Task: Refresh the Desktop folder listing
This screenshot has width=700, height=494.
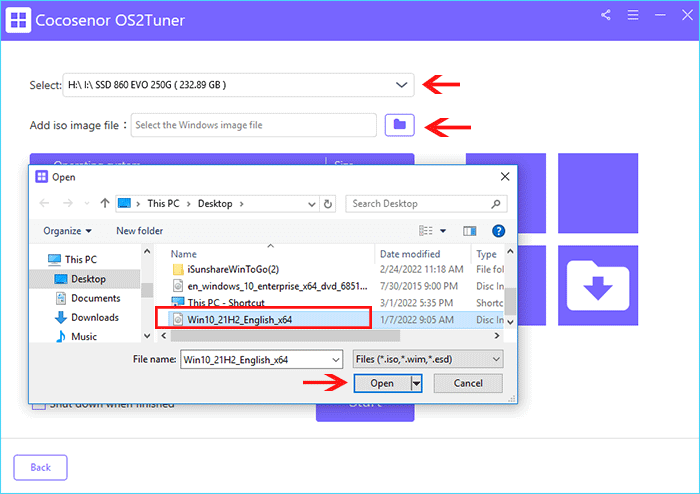Action: (328, 204)
